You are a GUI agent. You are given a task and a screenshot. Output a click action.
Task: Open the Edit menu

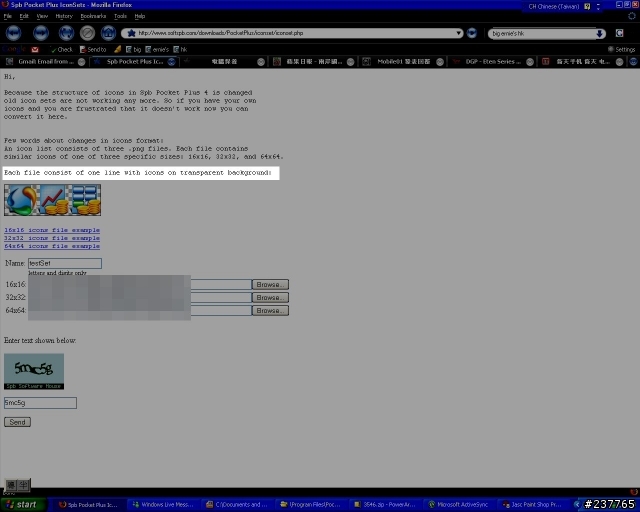click(24, 16)
